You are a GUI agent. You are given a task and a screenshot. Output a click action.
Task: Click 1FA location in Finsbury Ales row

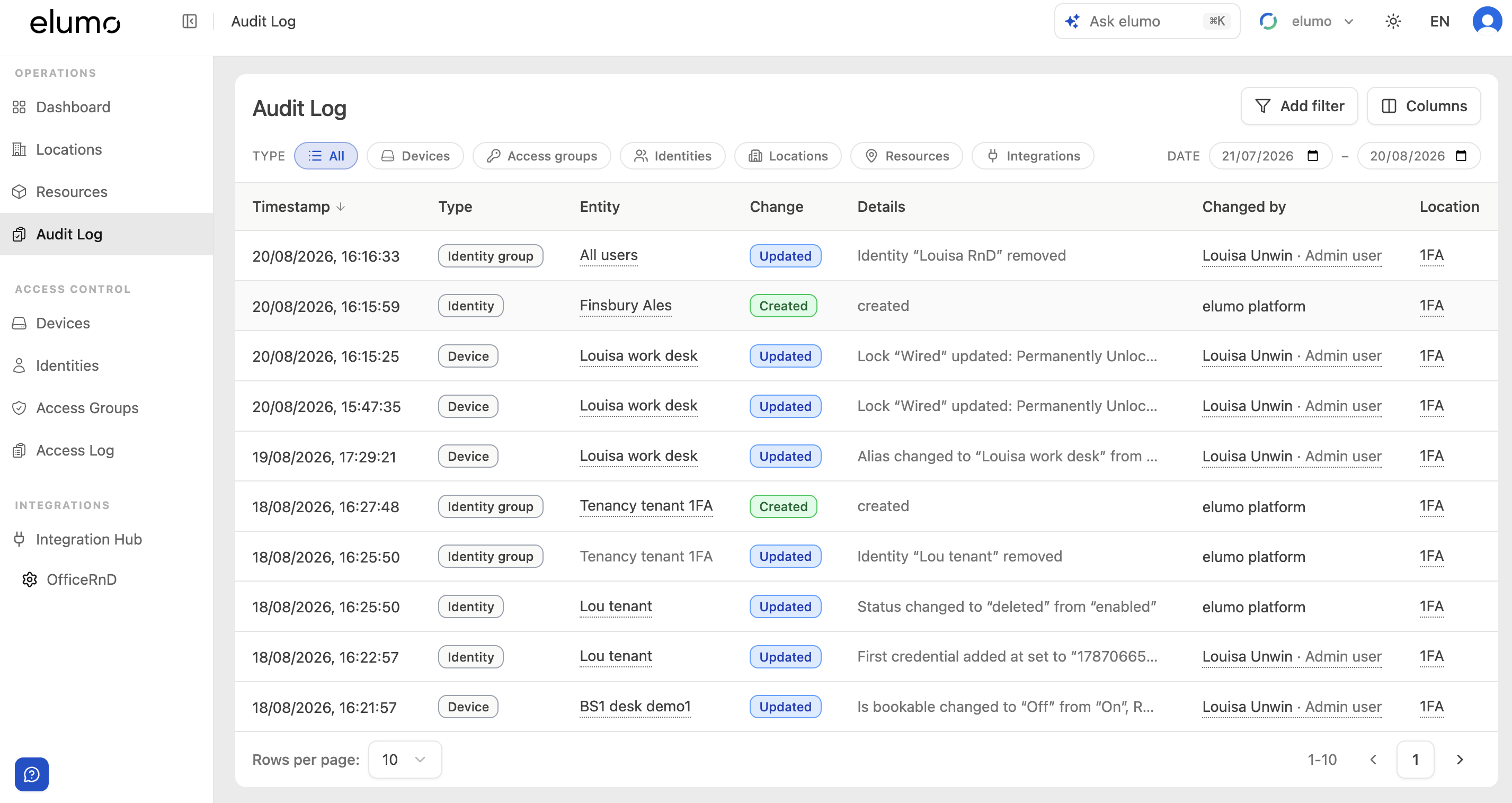[x=1431, y=306]
